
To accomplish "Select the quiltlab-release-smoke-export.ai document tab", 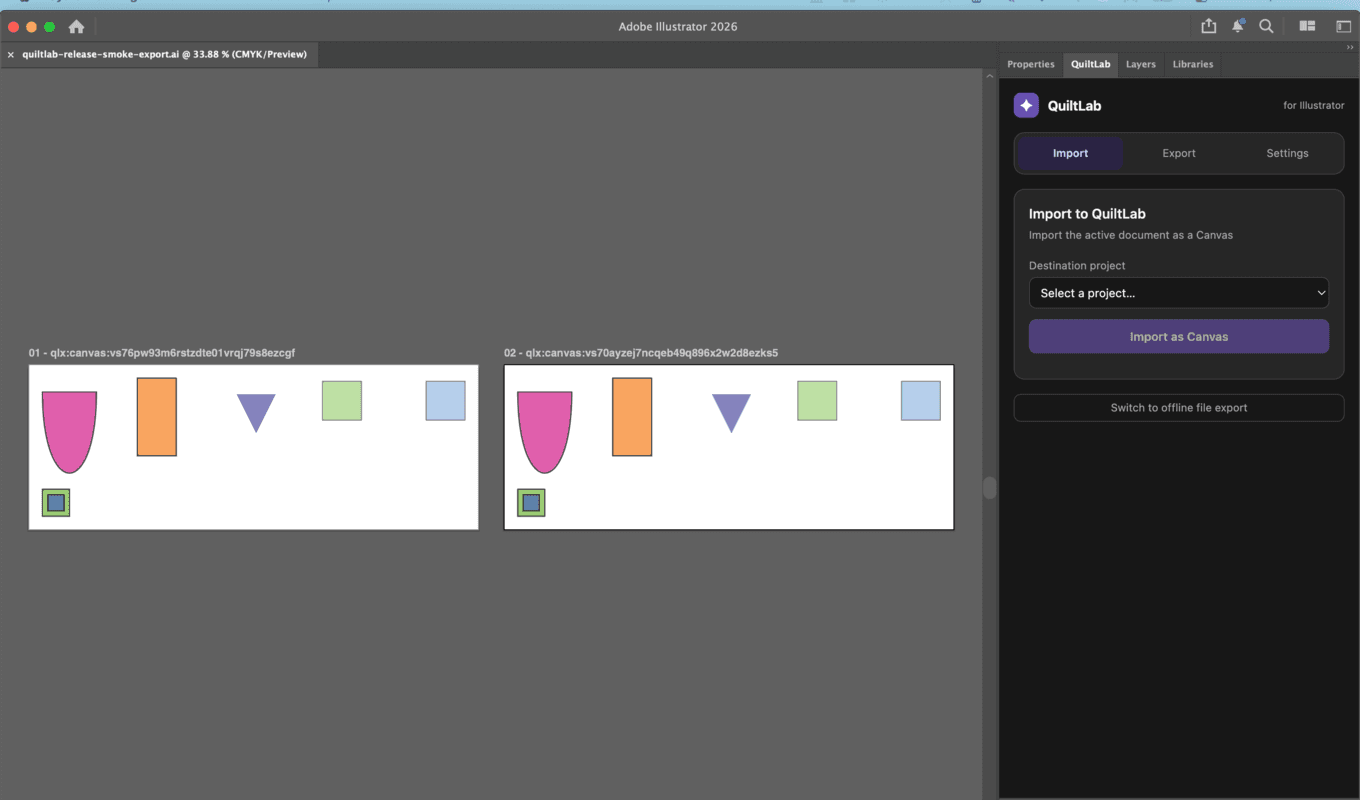I will (x=164, y=55).
